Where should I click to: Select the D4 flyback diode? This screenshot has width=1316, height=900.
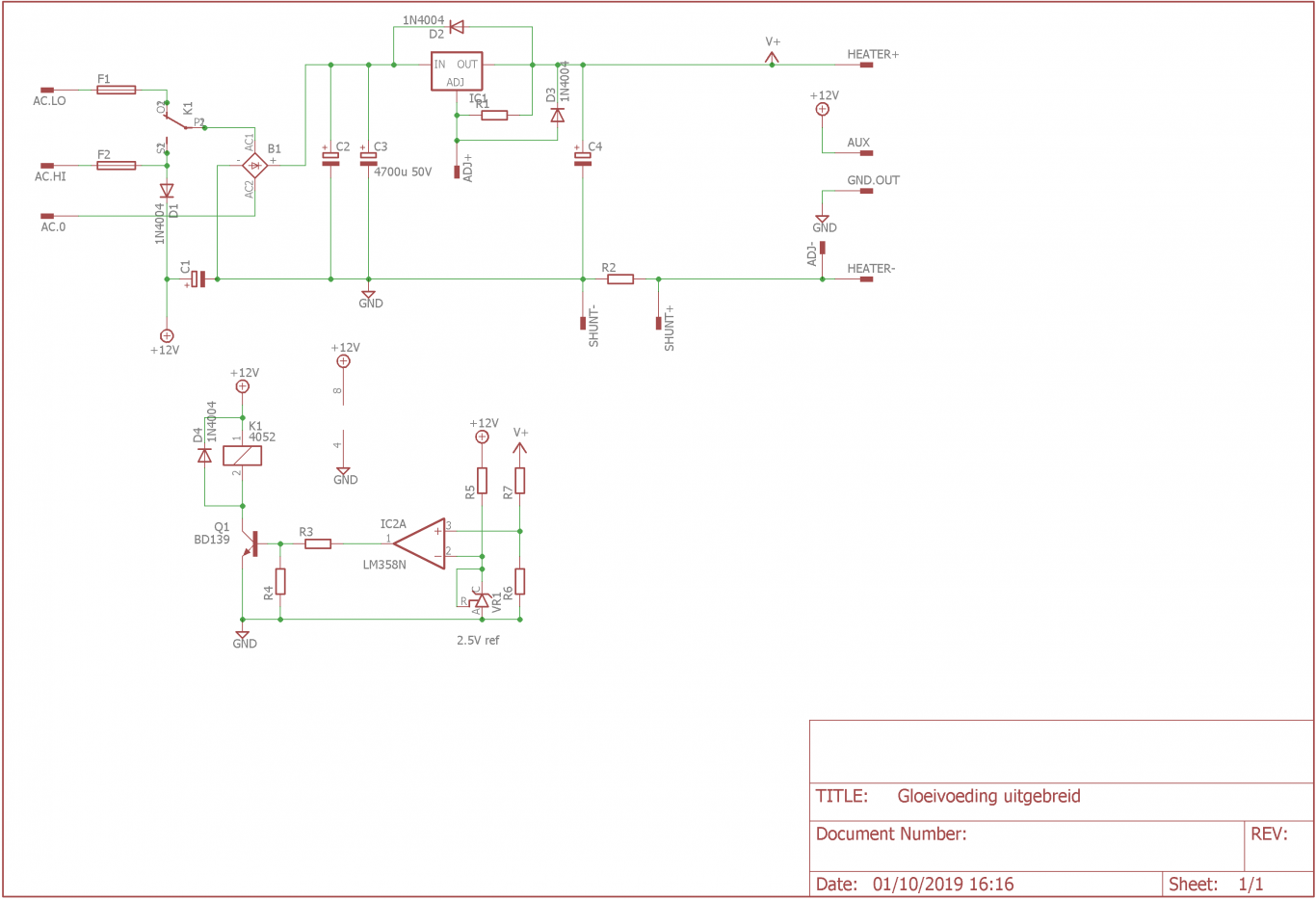204,456
